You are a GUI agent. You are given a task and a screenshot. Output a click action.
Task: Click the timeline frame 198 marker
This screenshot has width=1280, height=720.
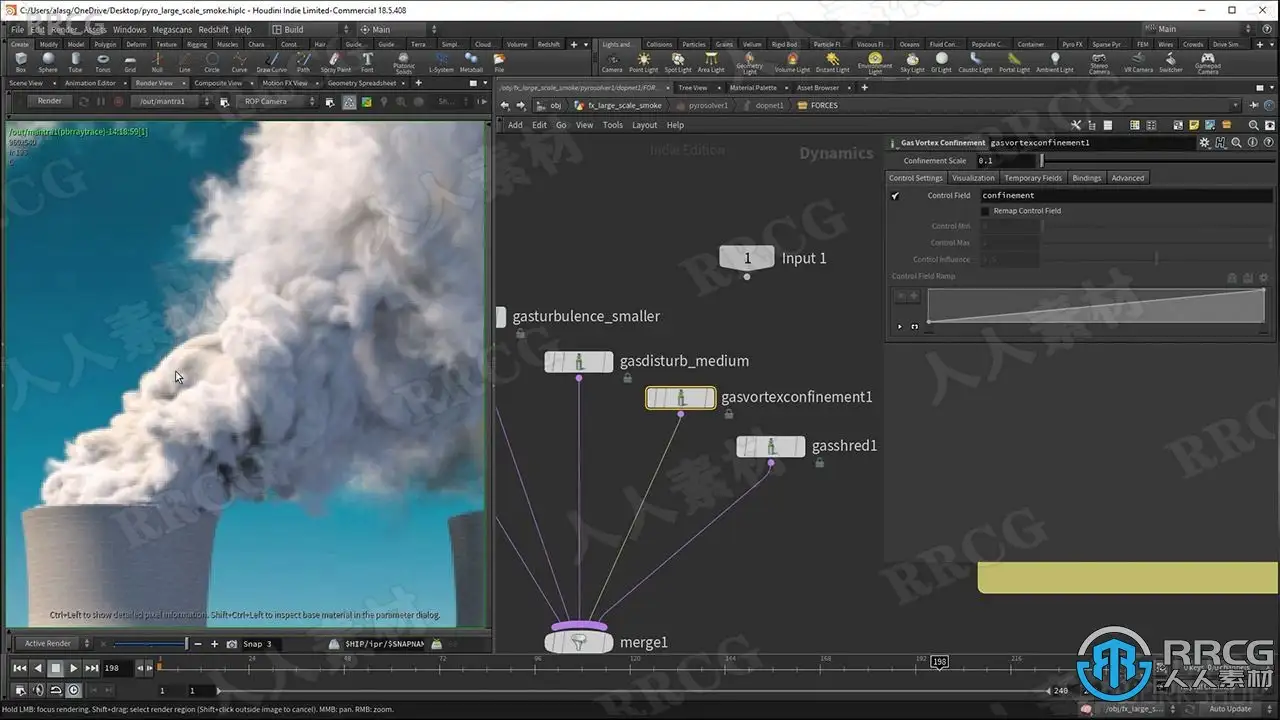coord(939,662)
